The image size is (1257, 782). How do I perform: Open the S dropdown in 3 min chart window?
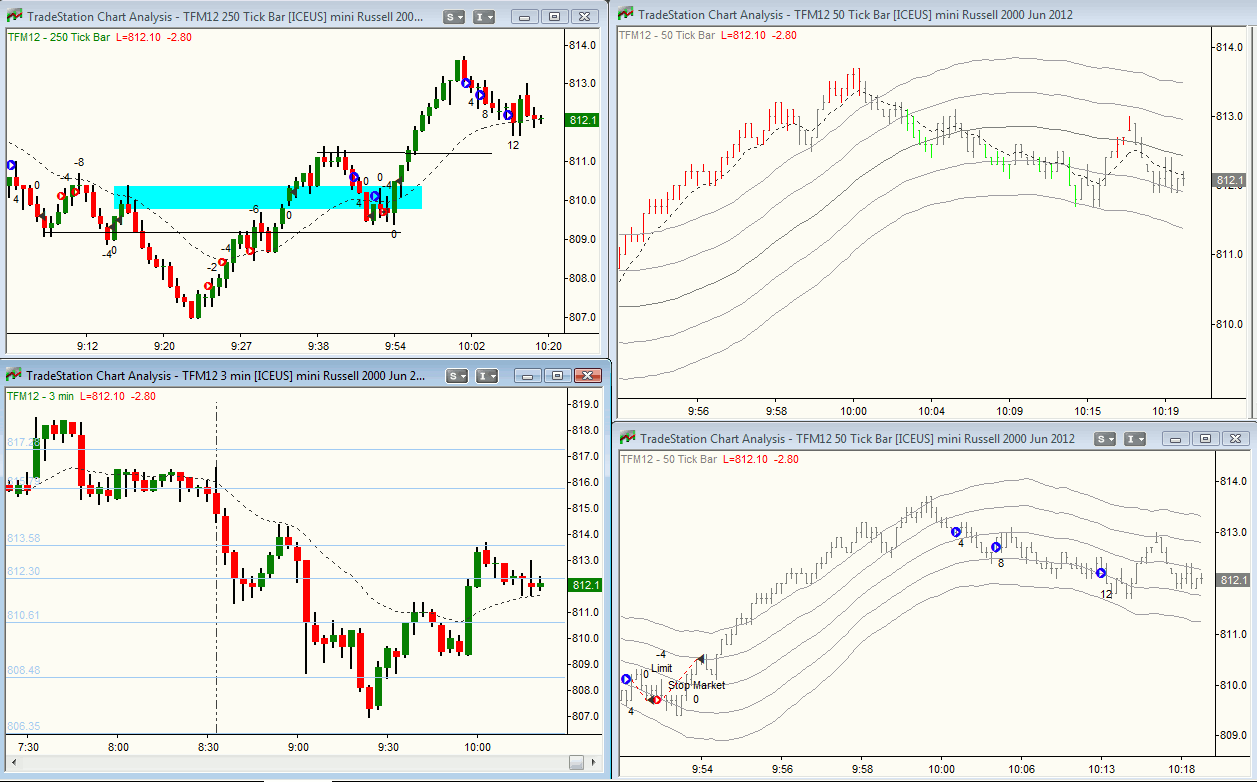coord(457,376)
